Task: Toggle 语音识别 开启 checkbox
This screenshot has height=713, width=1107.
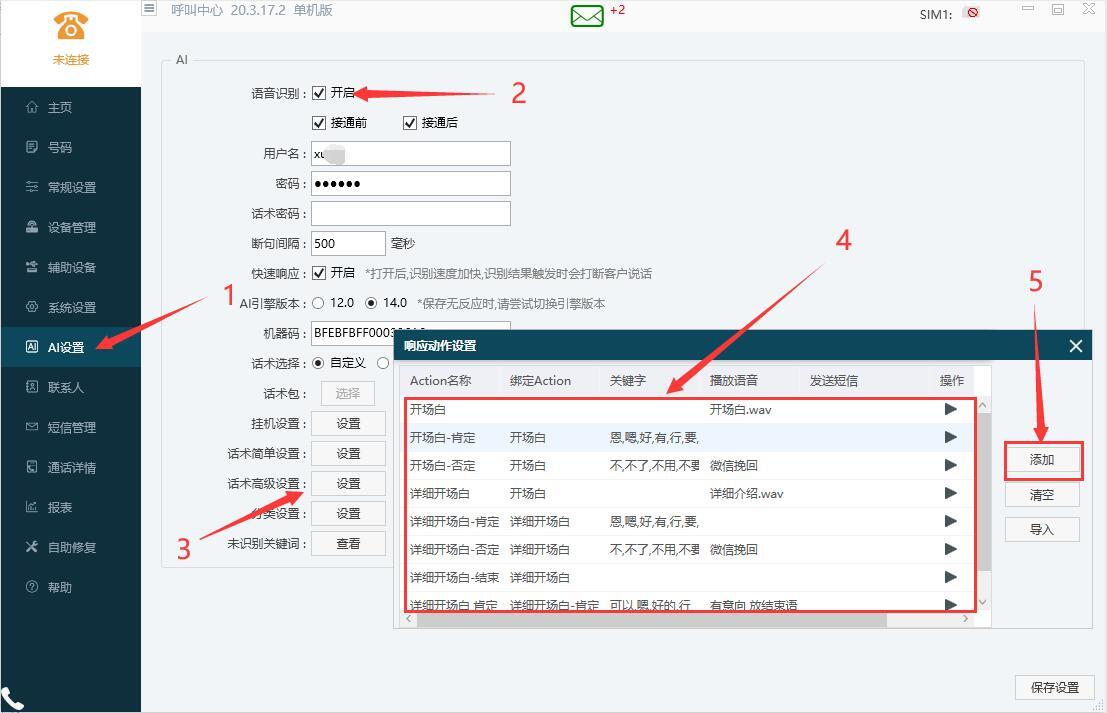Action: coord(319,93)
